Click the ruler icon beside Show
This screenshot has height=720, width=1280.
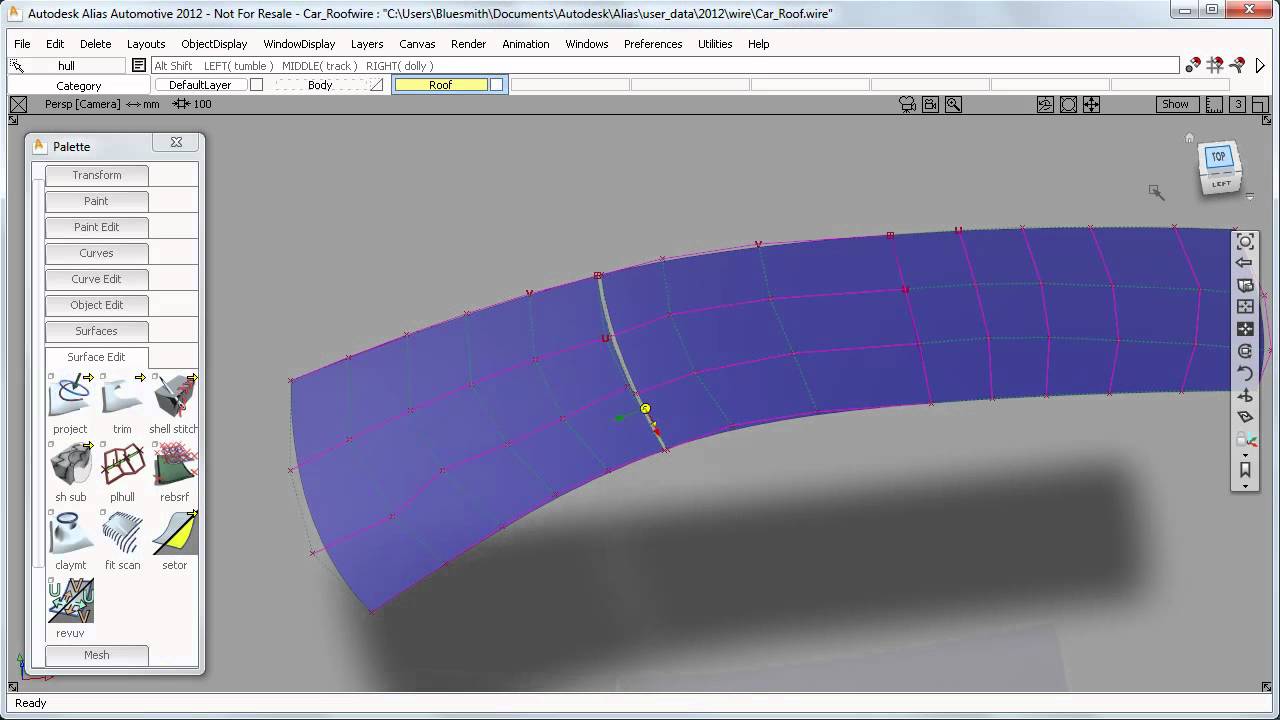tap(1214, 104)
